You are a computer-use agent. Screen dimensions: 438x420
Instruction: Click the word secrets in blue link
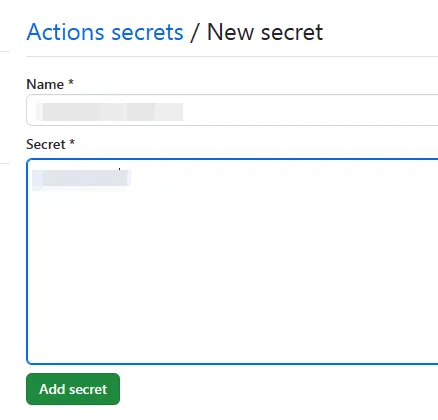[147, 33]
